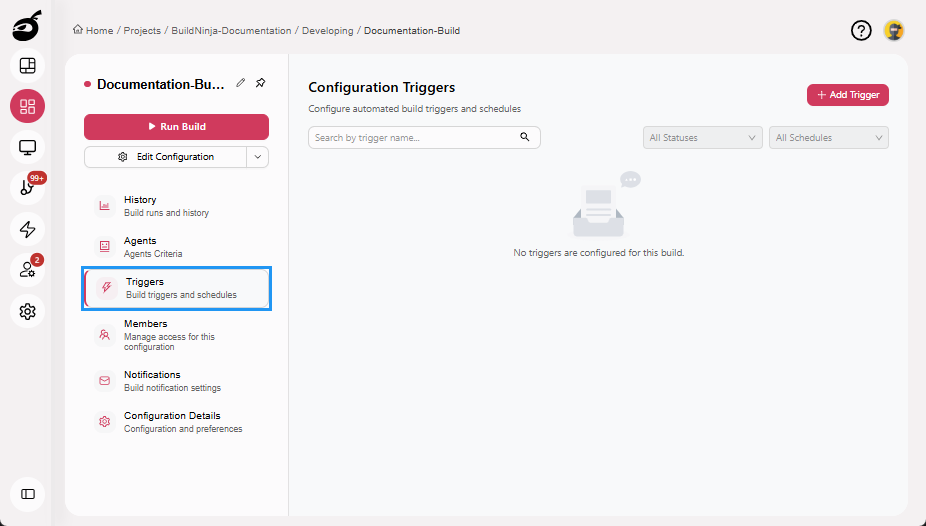The height and width of the screenshot is (526, 926).
Task: Open the dashboard layout icon in sidebar
Action: coord(27,66)
